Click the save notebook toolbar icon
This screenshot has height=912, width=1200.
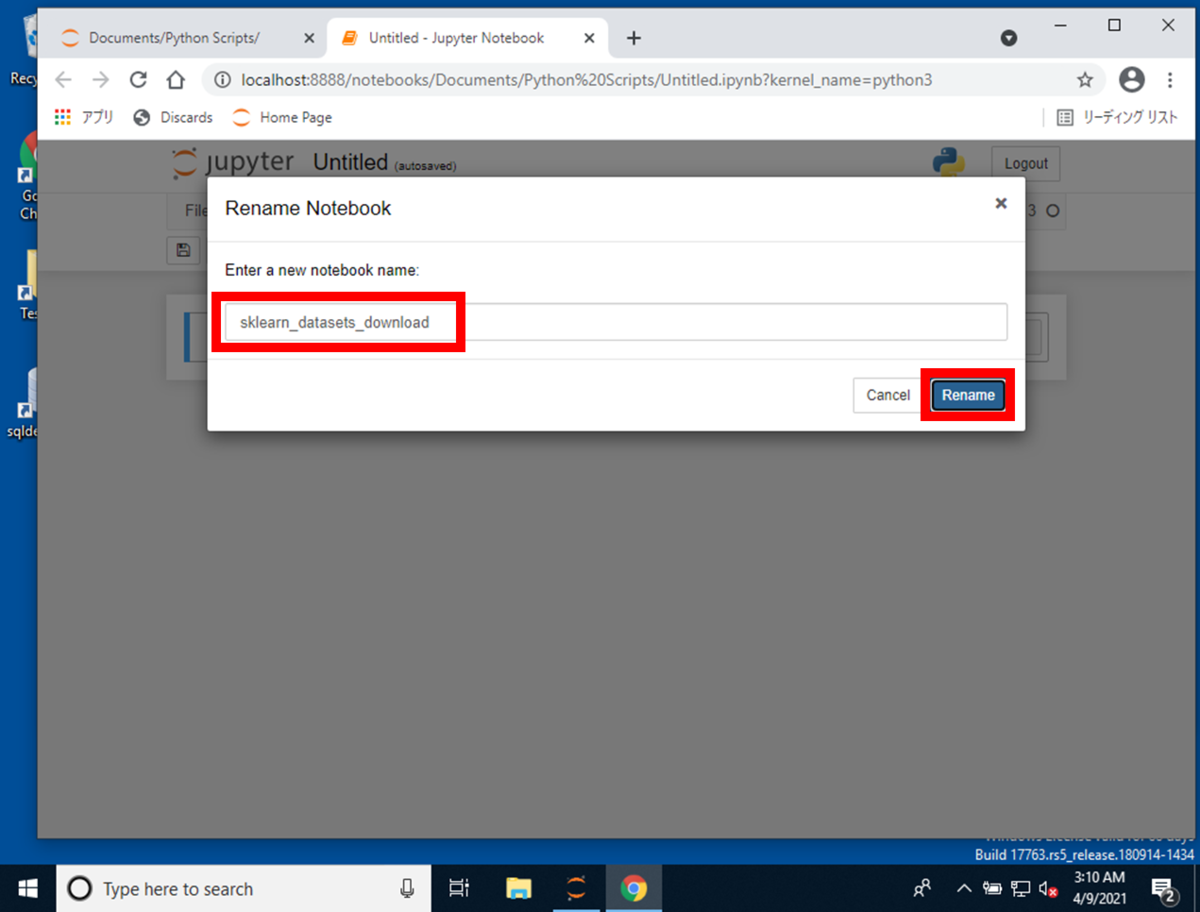pyautogui.click(x=183, y=250)
